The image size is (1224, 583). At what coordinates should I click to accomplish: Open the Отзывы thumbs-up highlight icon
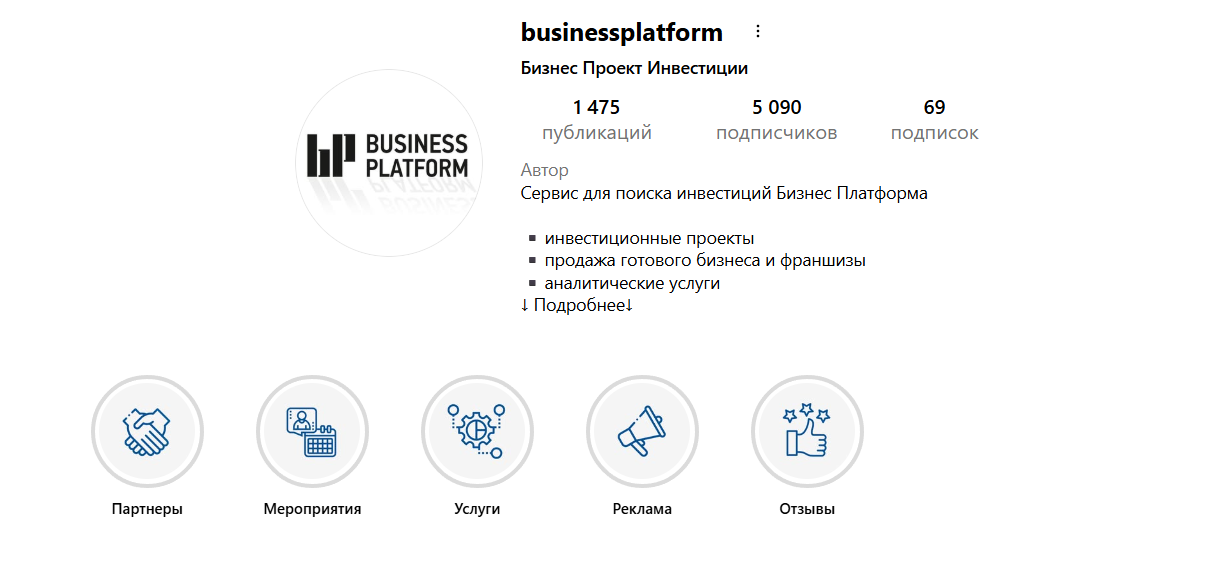coord(807,431)
